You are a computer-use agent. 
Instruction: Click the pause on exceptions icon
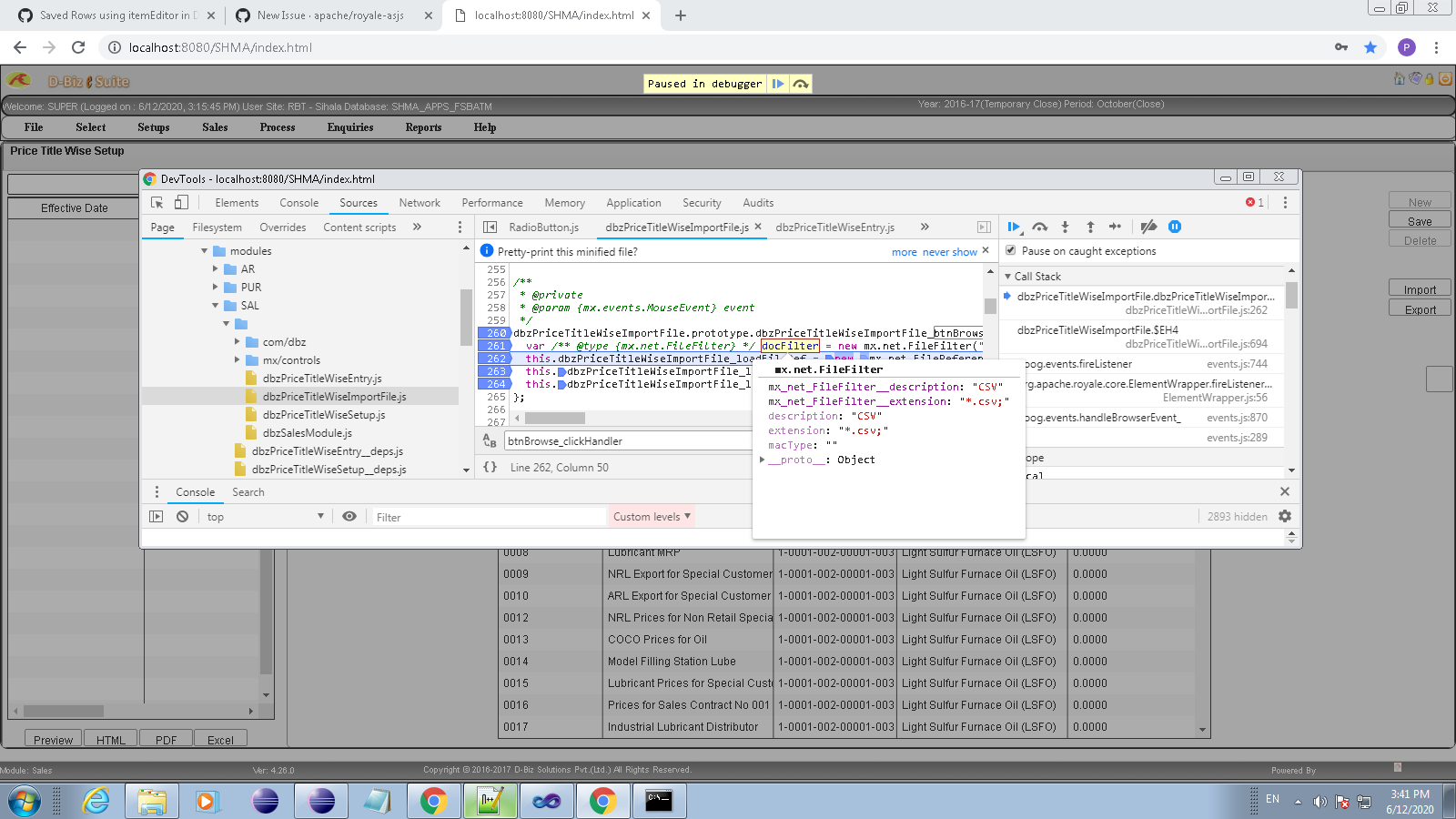1175,227
